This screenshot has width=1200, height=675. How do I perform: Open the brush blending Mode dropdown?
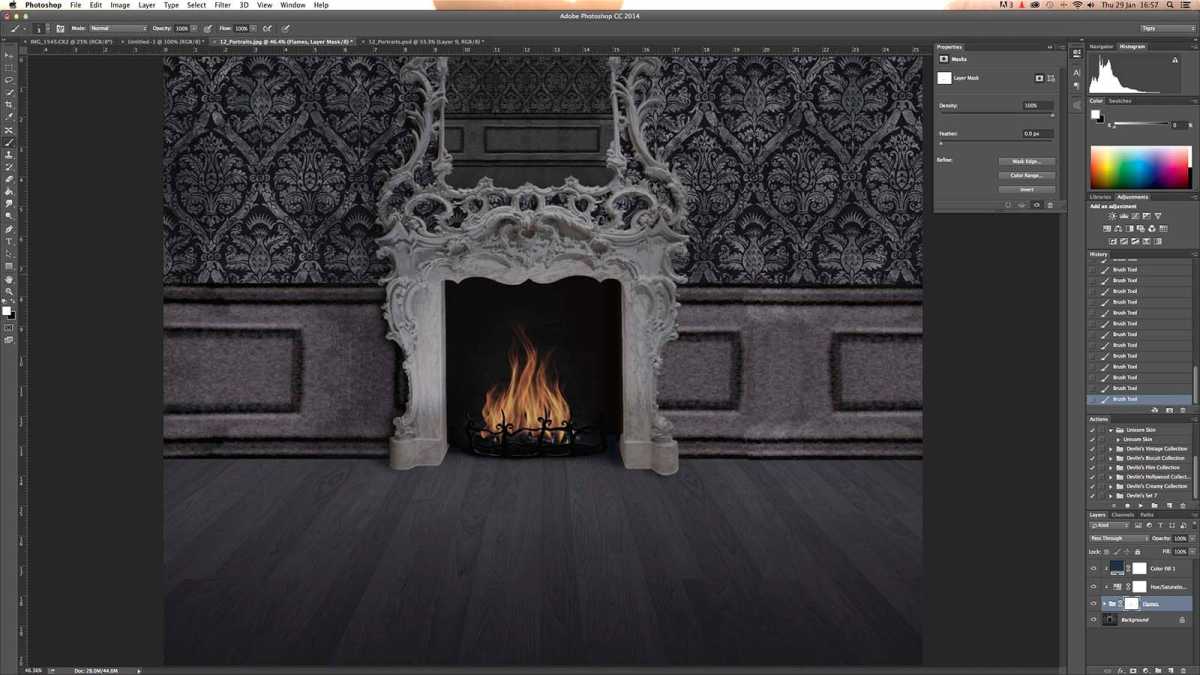point(118,29)
